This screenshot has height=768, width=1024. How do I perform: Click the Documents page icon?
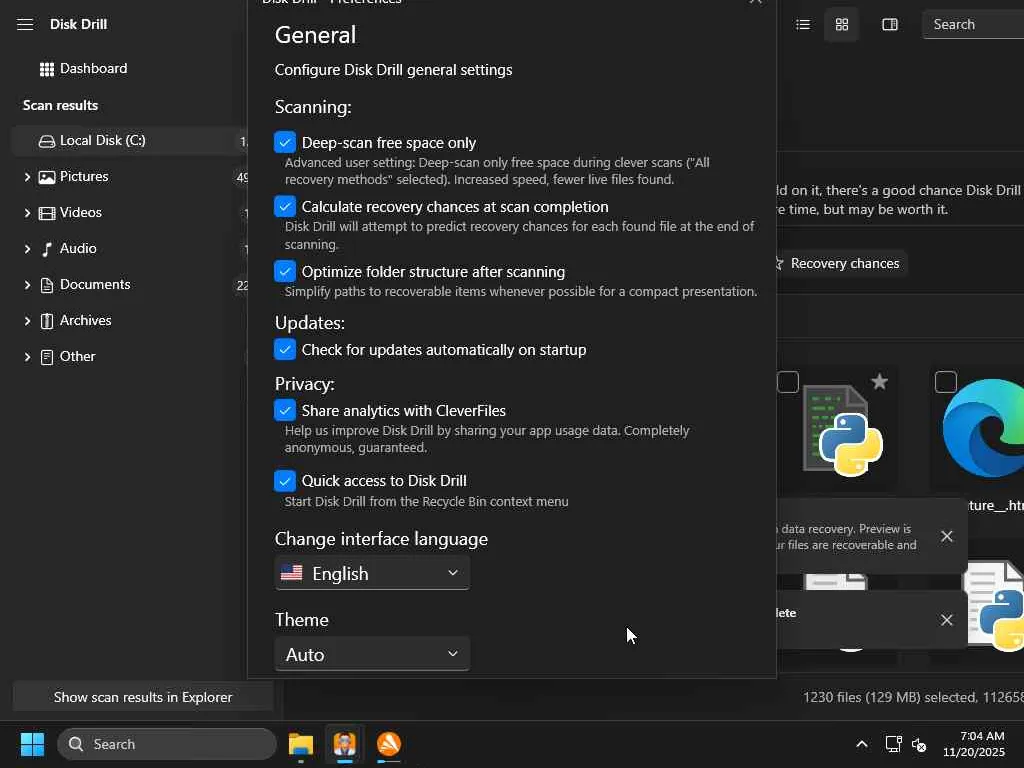pyautogui.click(x=46, y=285)
